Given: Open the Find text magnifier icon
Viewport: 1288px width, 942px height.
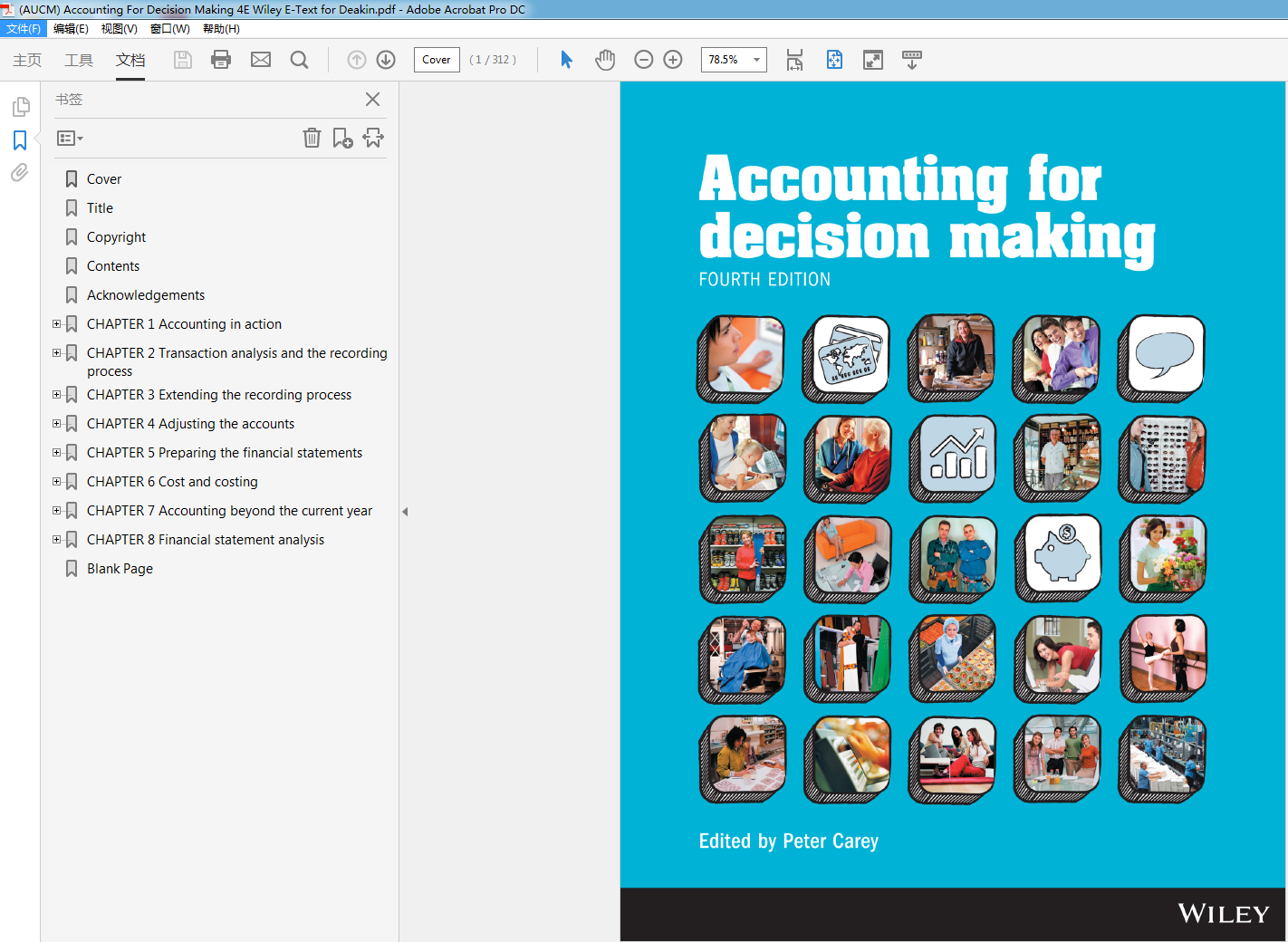Looking at the screenshot, I should point(299,60).
